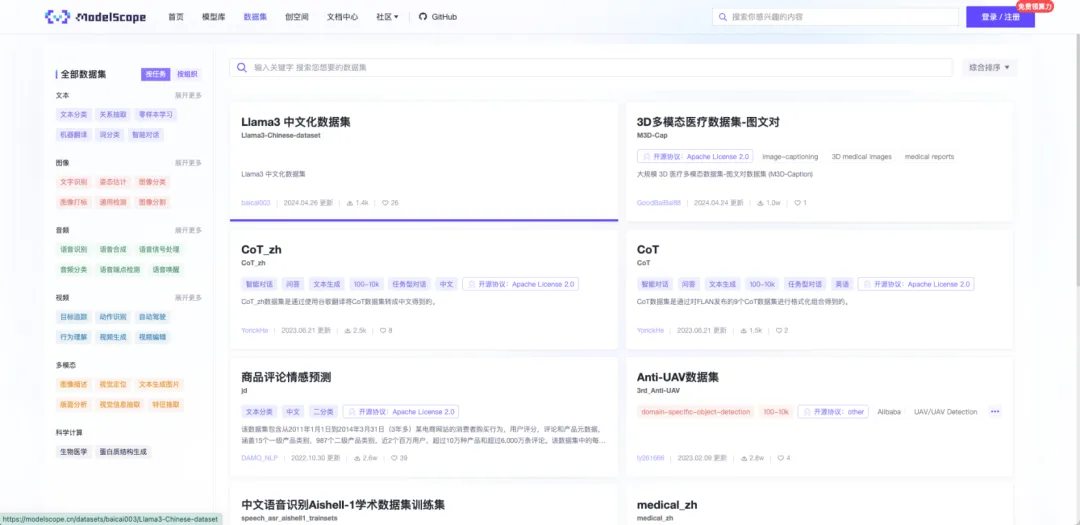Open the 社区 dropdown menu
Screen dimensions: 1080x525
[387, 17]
